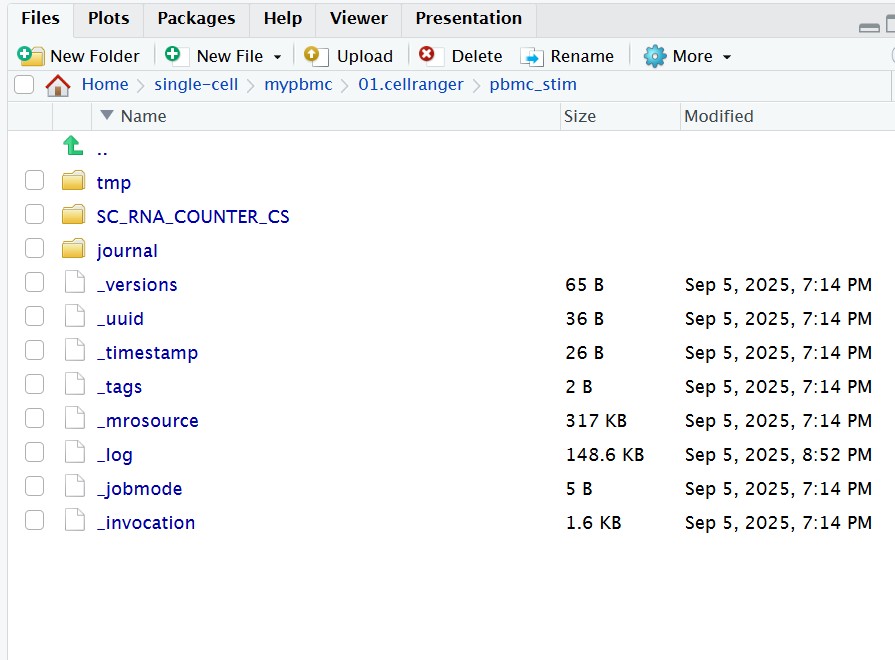The width and height of the screenshot is (895, 660).
Task: Navigate to 01.cellranger breadcrumb
Action: 411,84
